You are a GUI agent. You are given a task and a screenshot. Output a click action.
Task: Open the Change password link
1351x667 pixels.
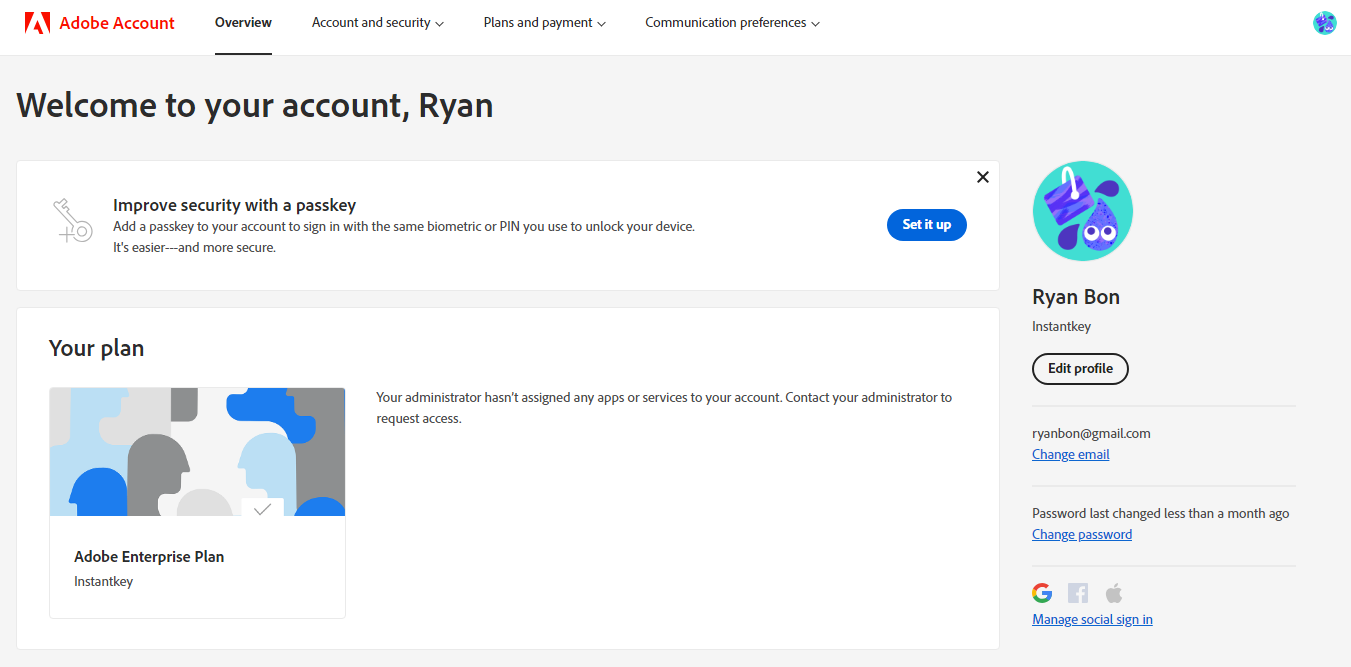tap(1081, 535)
